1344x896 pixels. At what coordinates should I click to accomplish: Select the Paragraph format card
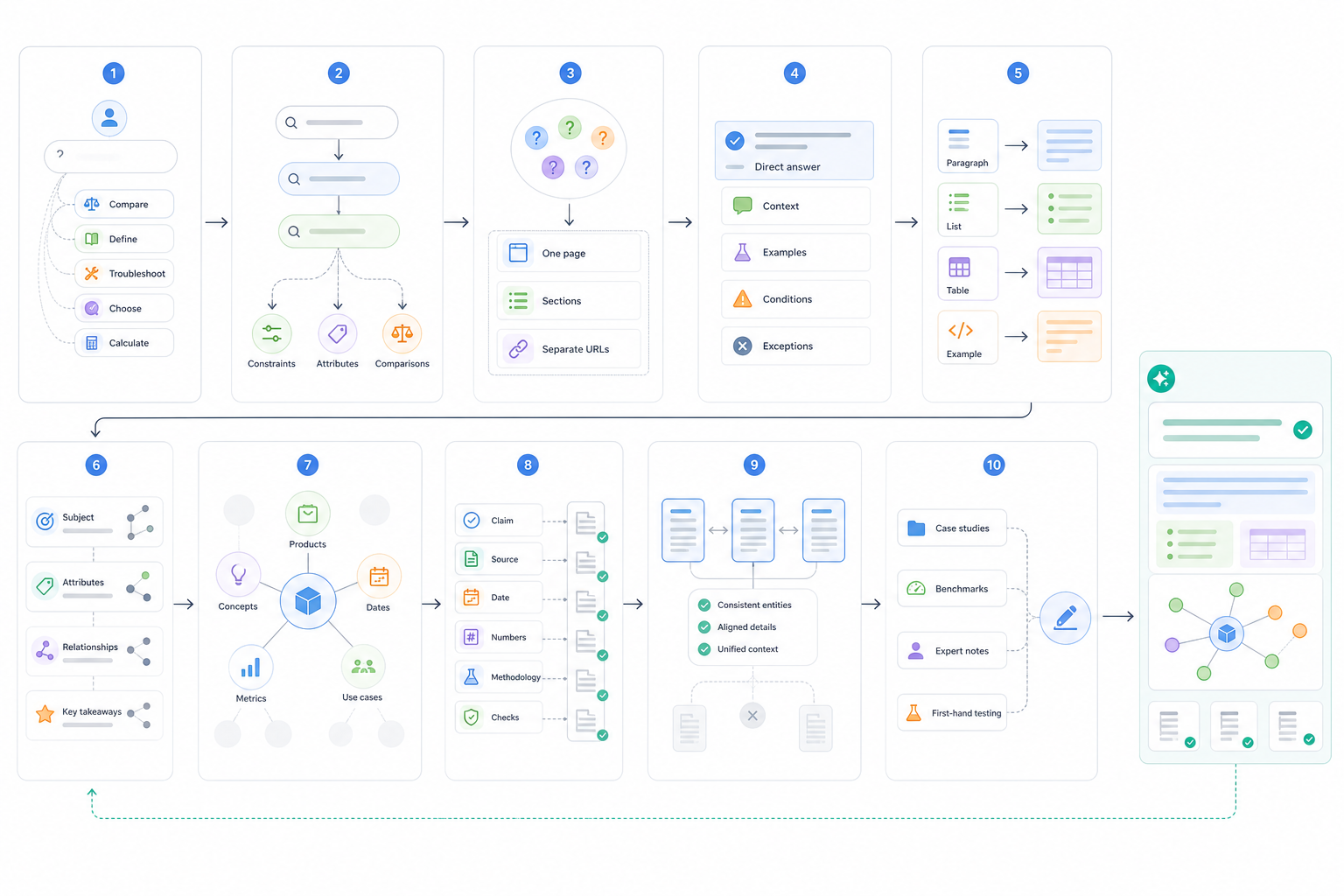(x=968, y=146)
